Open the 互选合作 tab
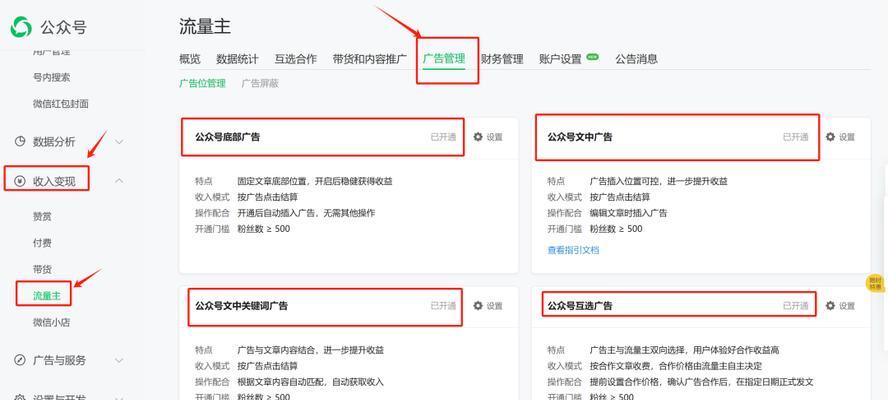The height and width of the screenshot is (400, 888). 296,59
